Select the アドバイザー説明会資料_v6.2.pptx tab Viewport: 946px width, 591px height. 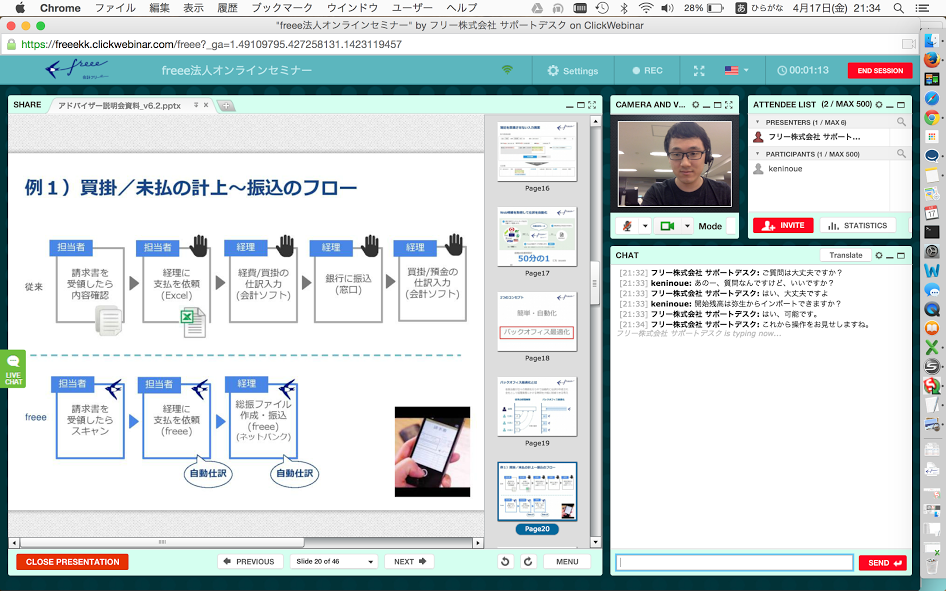click(x=119, y=105)
